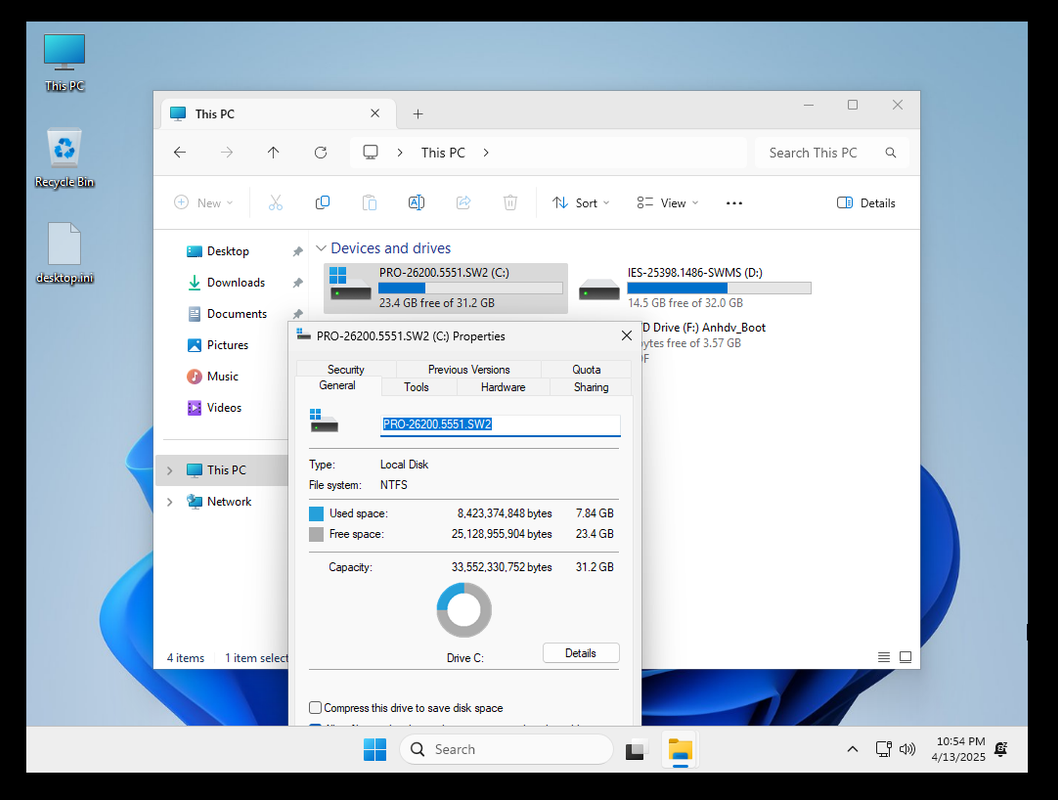
Task: Click the drive usage donut chart
Action: (x=464, y=610)
